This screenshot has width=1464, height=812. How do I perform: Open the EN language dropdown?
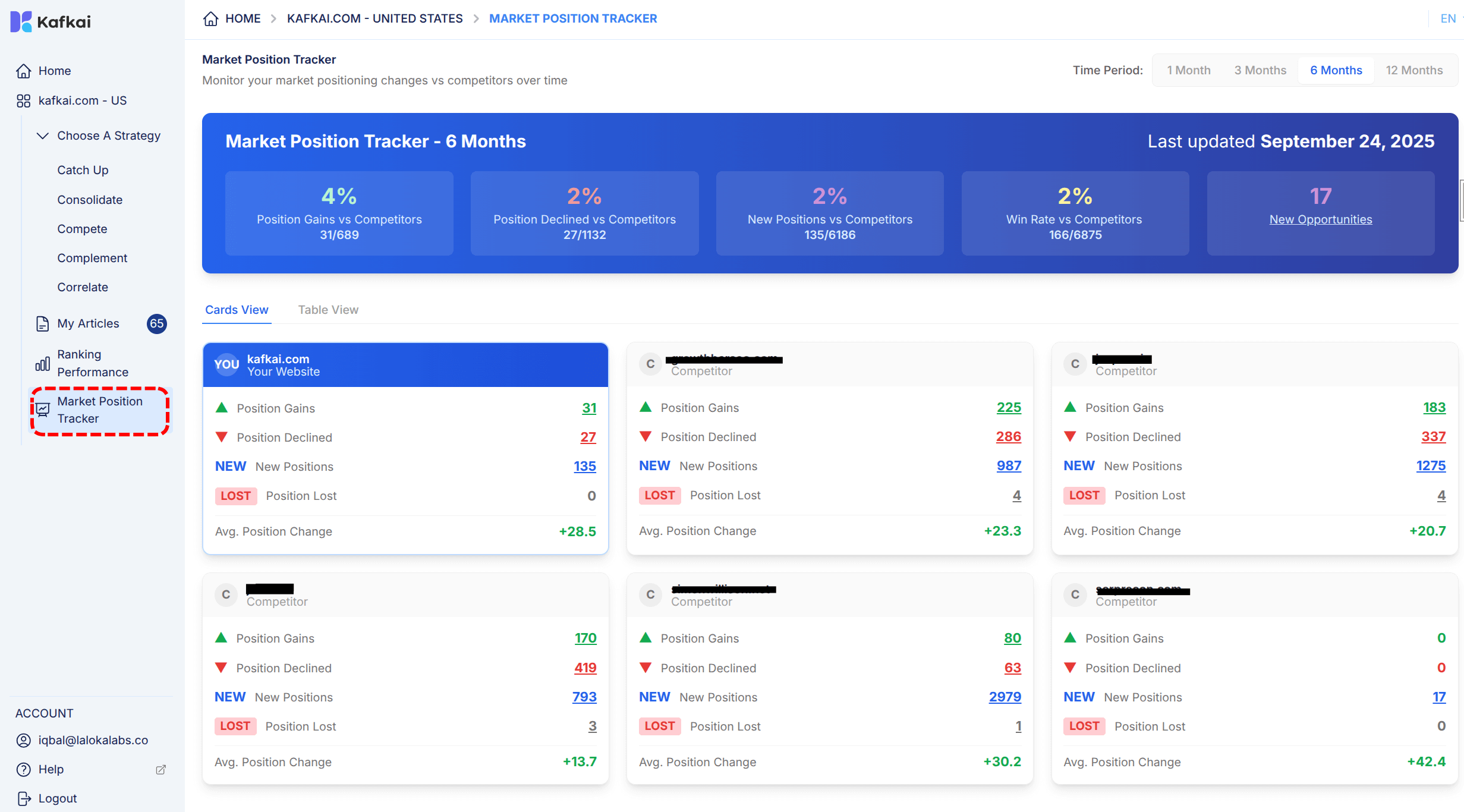point(1448,18)
